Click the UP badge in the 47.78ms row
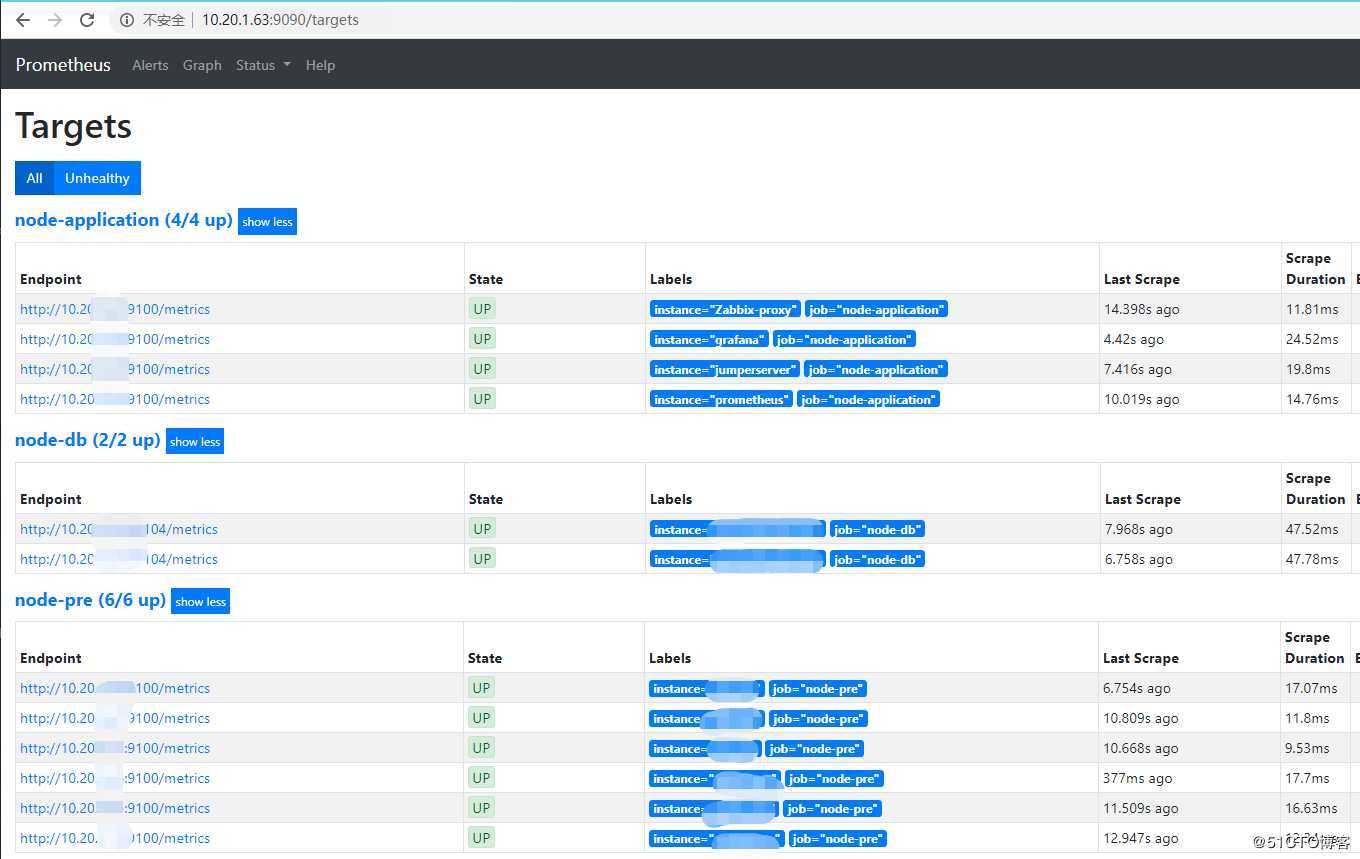The image size is (1360, 859). [x=482, y=559]
